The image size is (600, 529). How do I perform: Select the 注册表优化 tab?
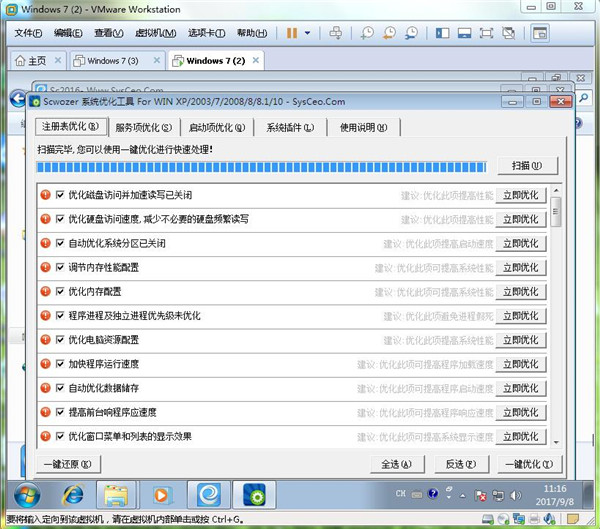tap(71, 126)
